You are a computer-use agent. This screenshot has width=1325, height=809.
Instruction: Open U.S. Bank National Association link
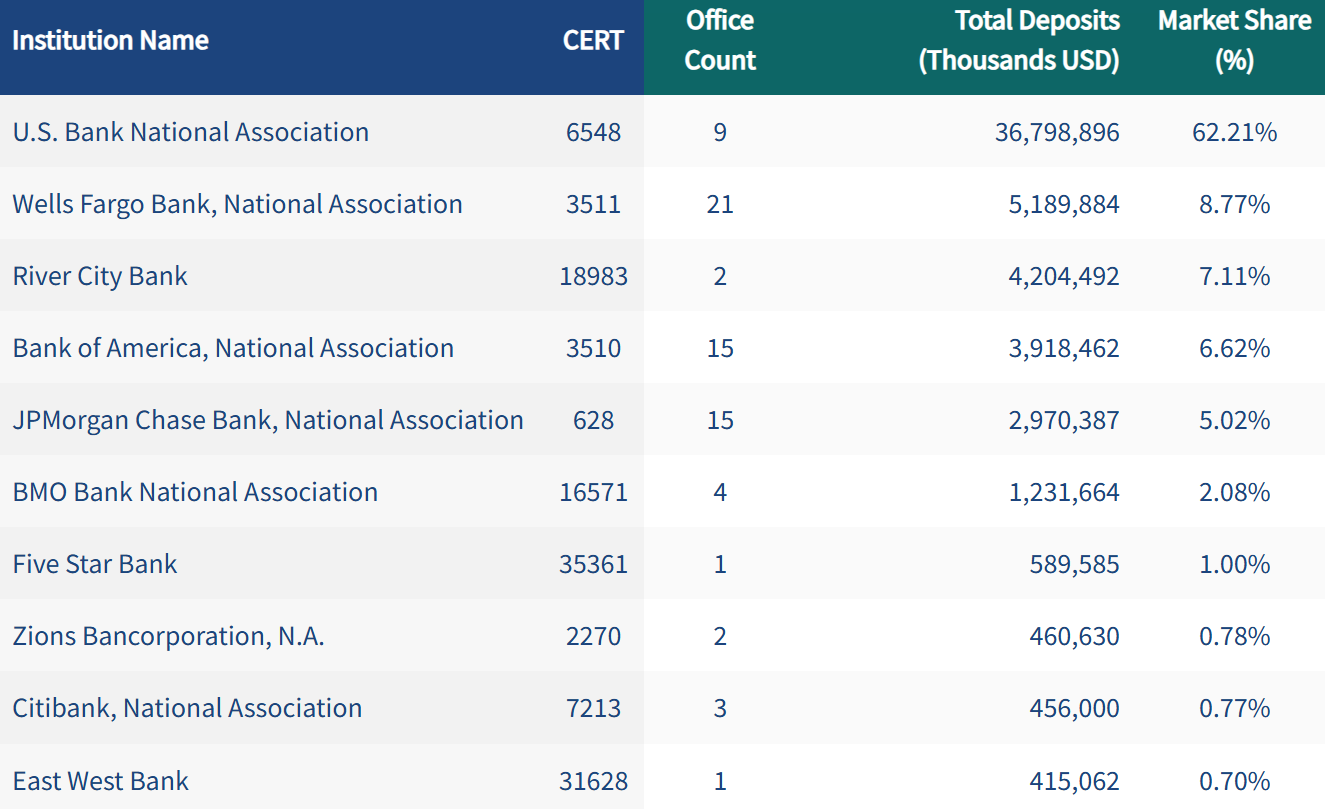point(191,132)
